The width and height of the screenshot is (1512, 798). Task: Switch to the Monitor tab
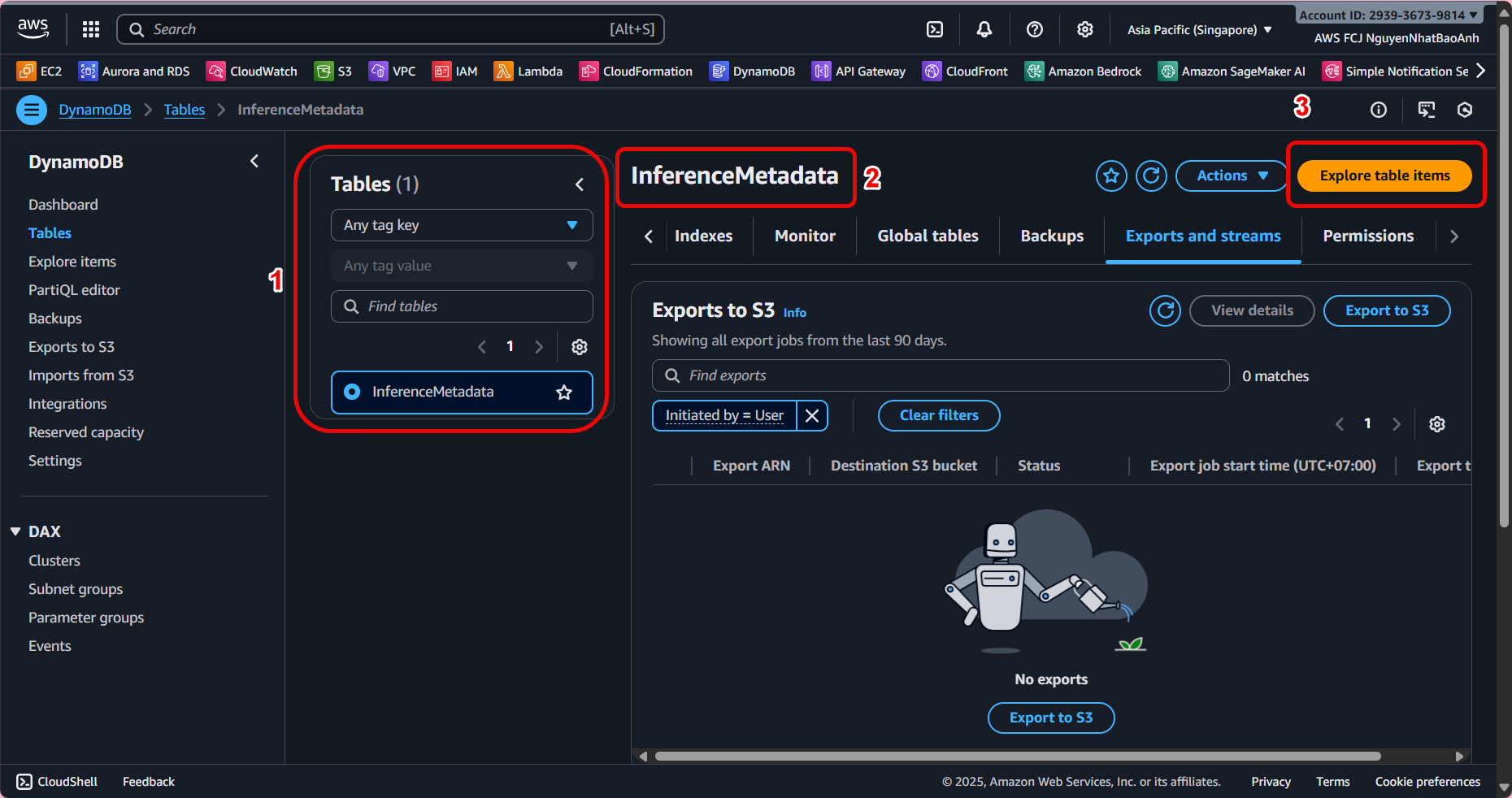[805, 236]
